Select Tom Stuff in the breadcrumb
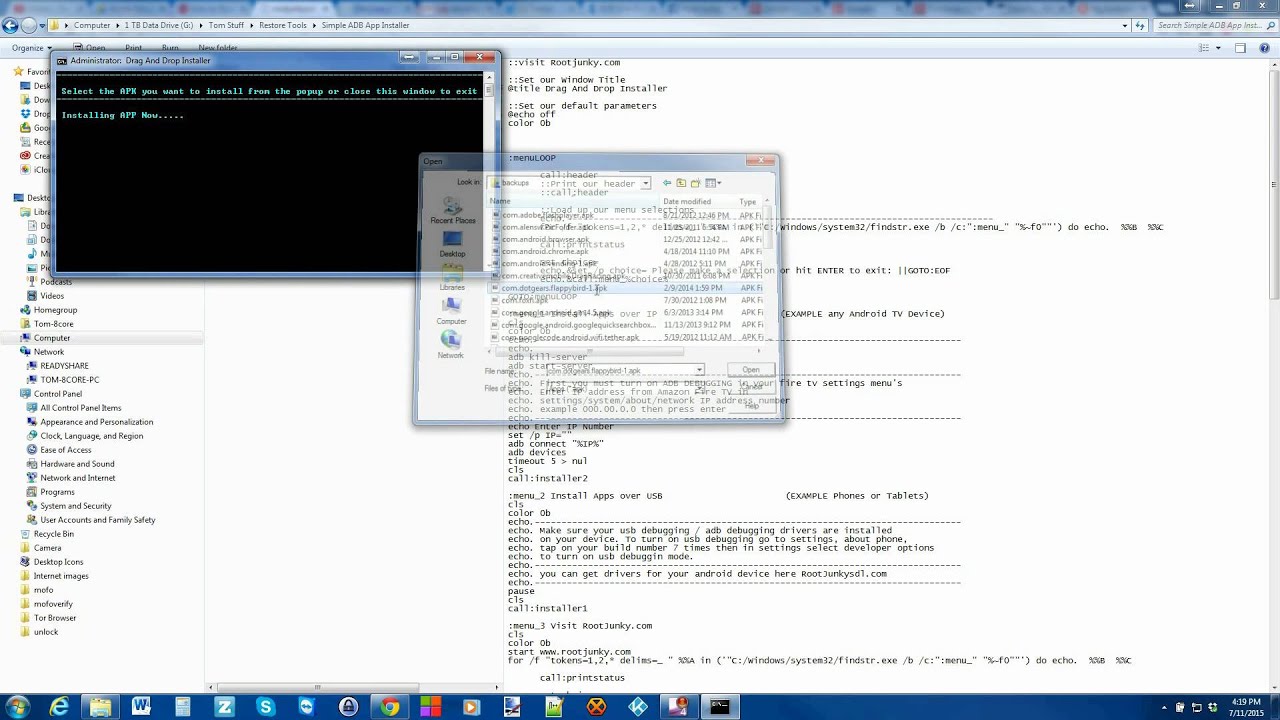The height and width of the screenshot is (720, 1280). [227, 25]
